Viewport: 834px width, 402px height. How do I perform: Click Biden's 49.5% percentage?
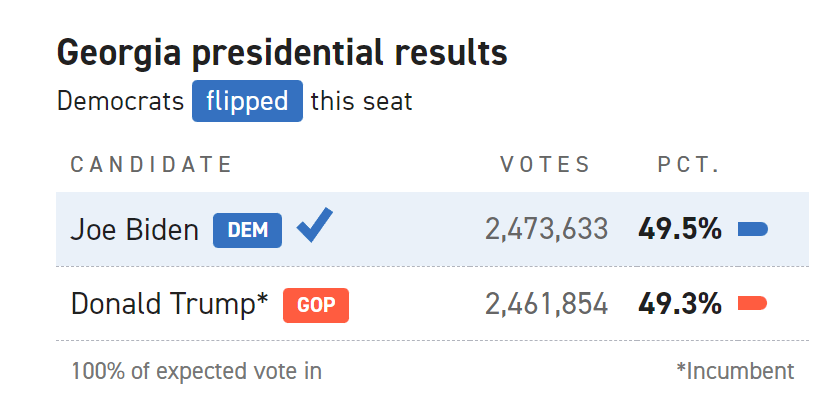680,230
